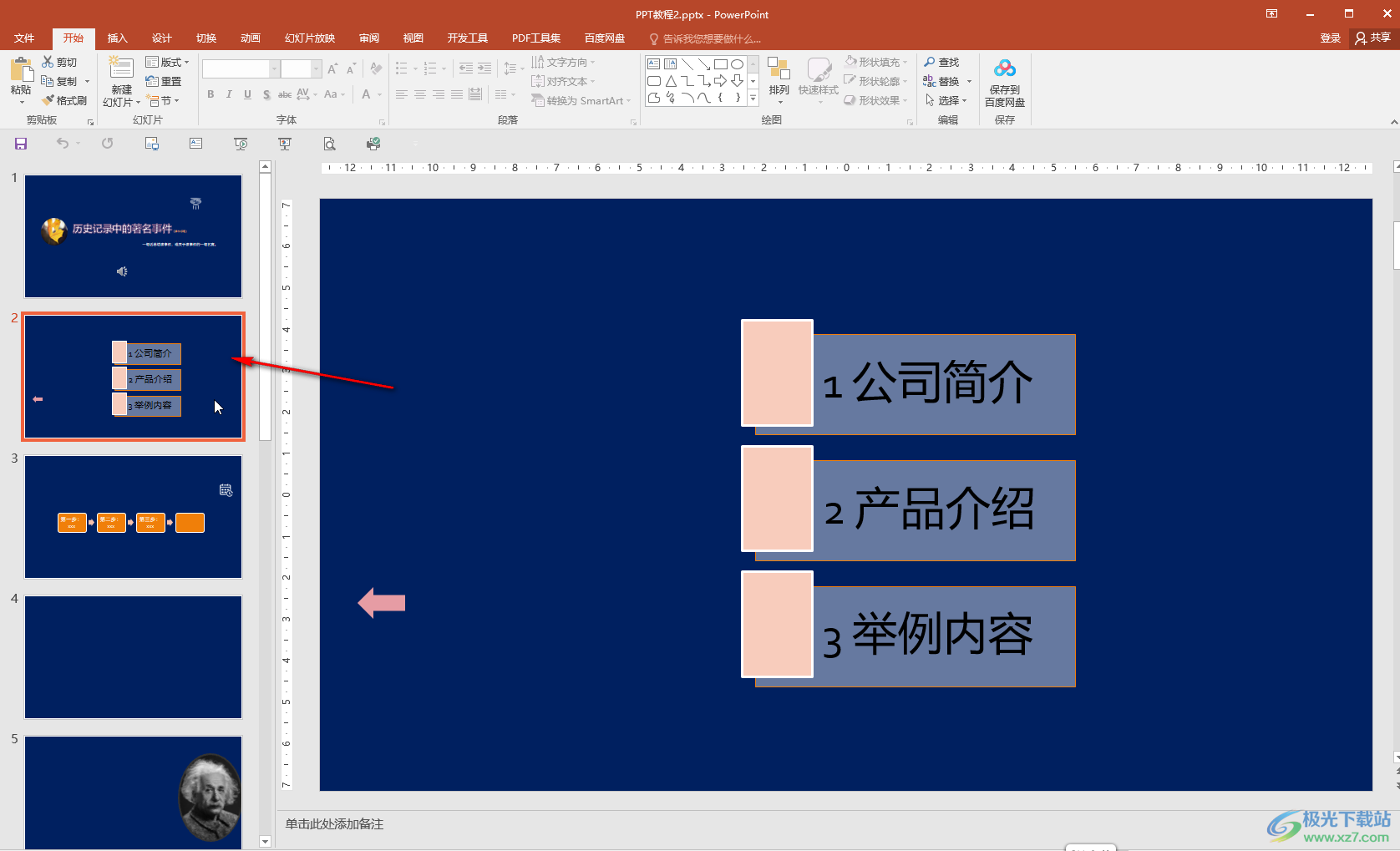Open the 选择 select dropdown
Image resolution: width=1400 pixels, height=851 pixels.
946,100
